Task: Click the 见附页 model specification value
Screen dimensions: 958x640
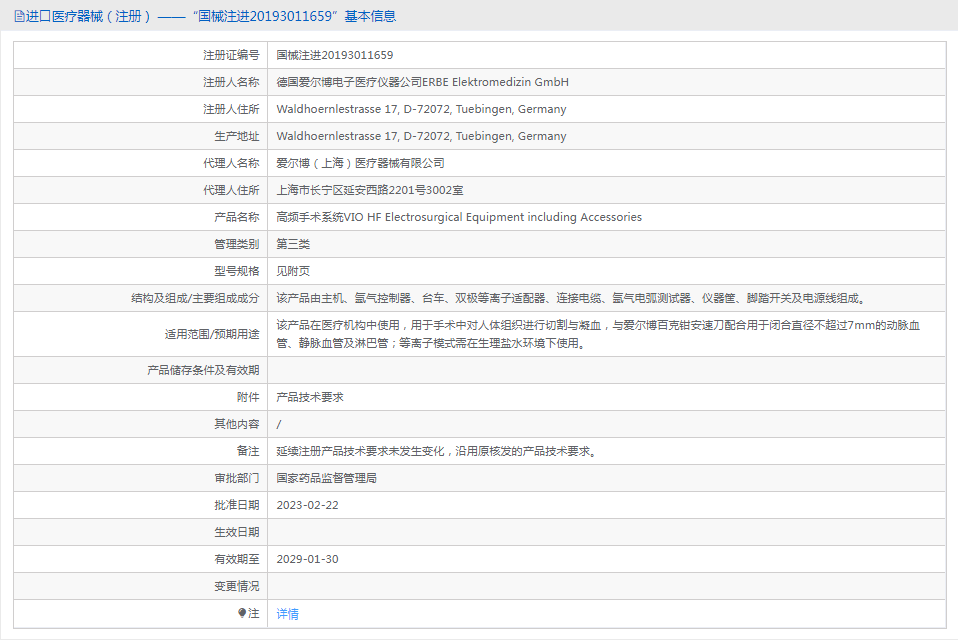Action: tap(293, 271)
